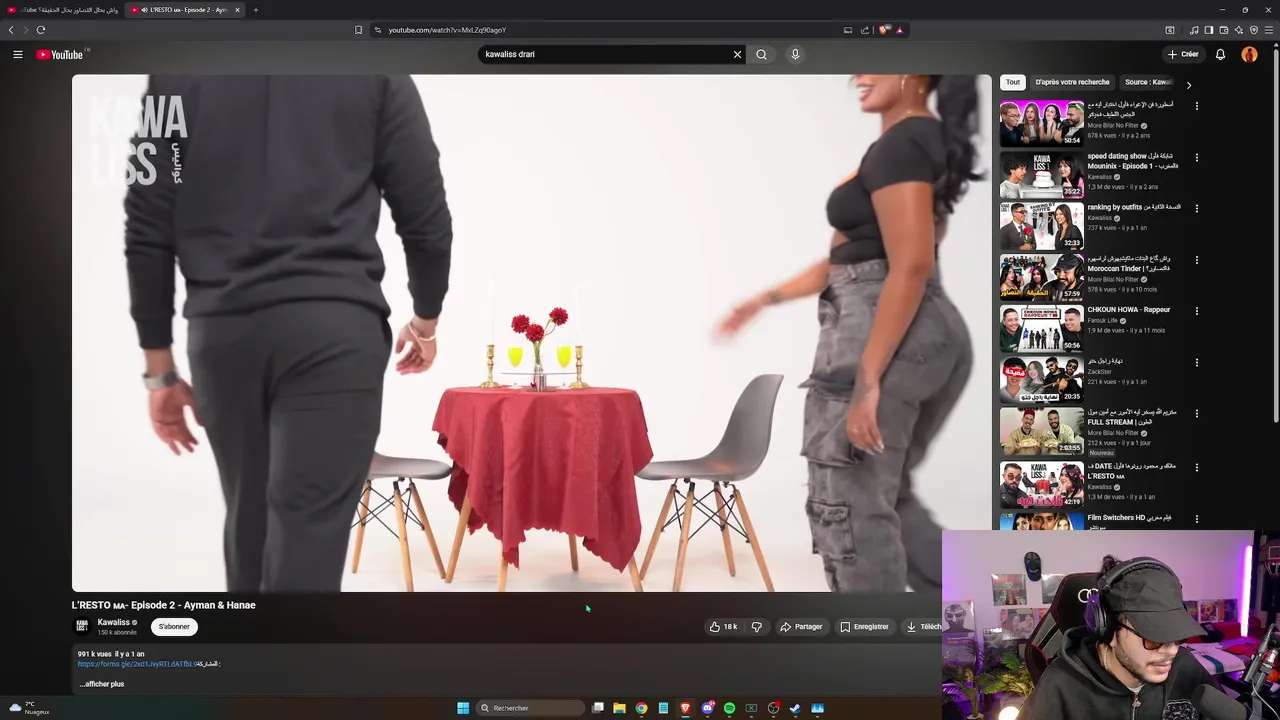Open Brave Shields lion icon

884,30
